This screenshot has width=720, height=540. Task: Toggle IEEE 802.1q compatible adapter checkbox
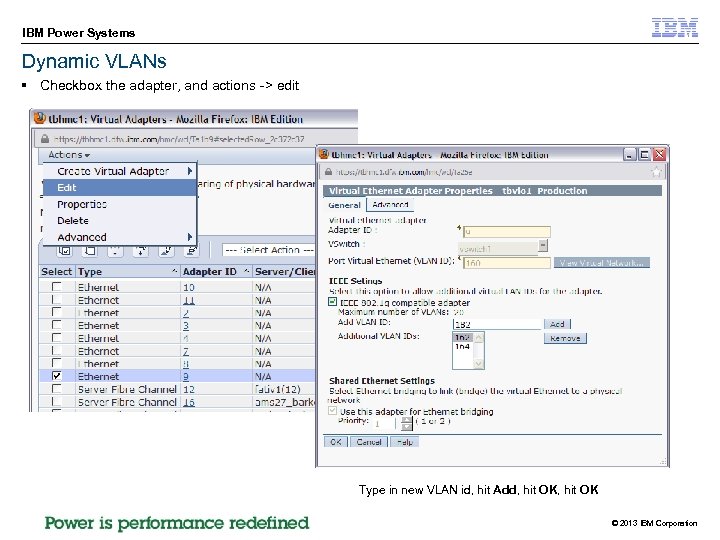[x=332, y=302]
